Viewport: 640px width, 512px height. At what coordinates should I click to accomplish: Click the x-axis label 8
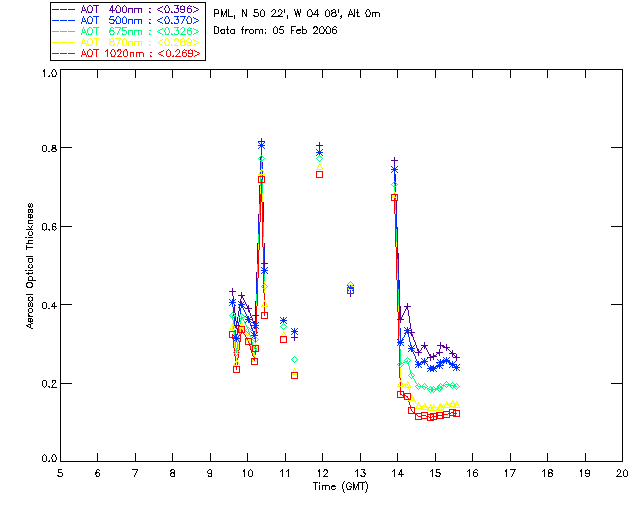pos(173,473)
